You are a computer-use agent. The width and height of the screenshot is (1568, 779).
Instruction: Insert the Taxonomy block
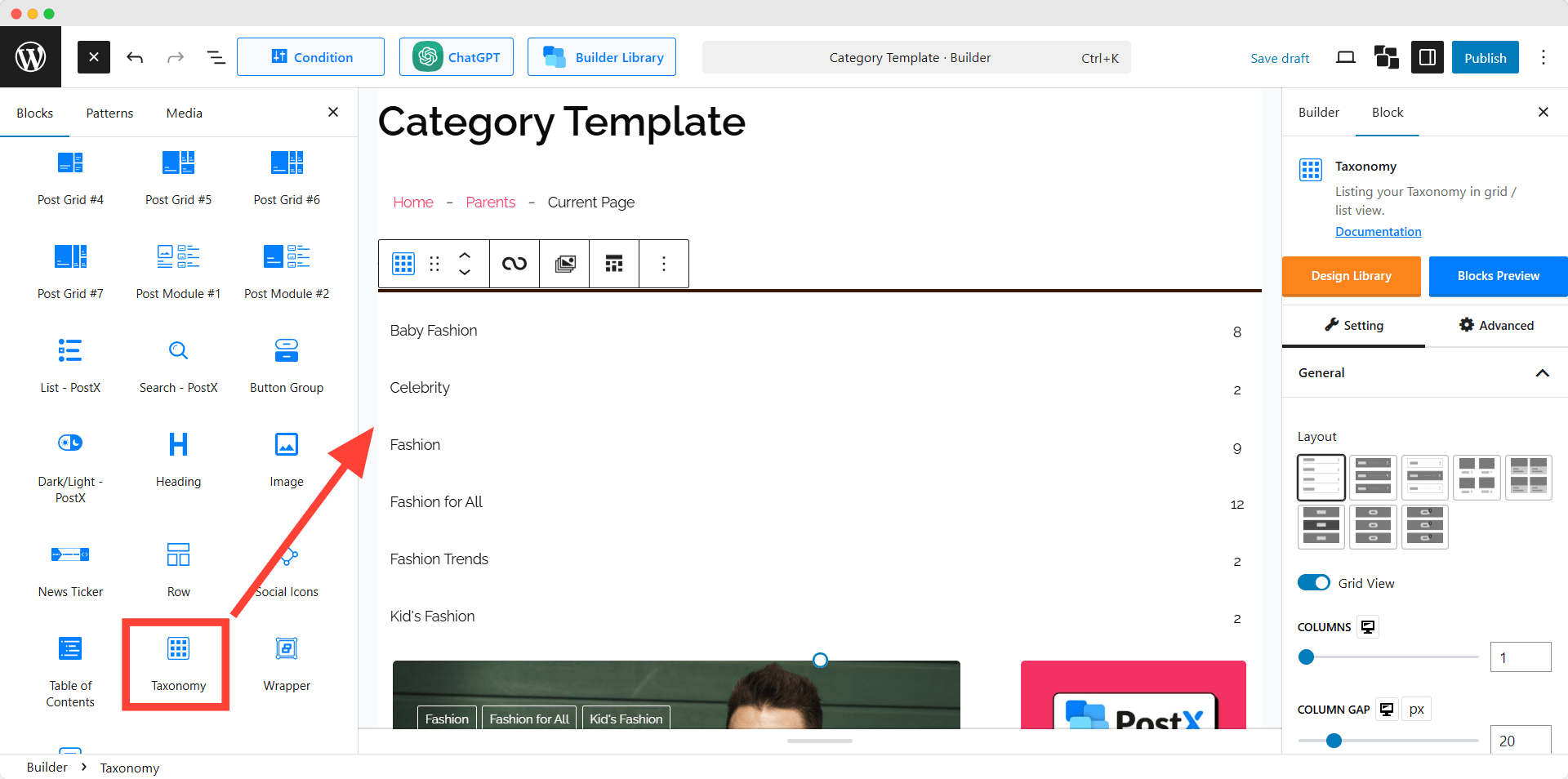click(178, 664)
